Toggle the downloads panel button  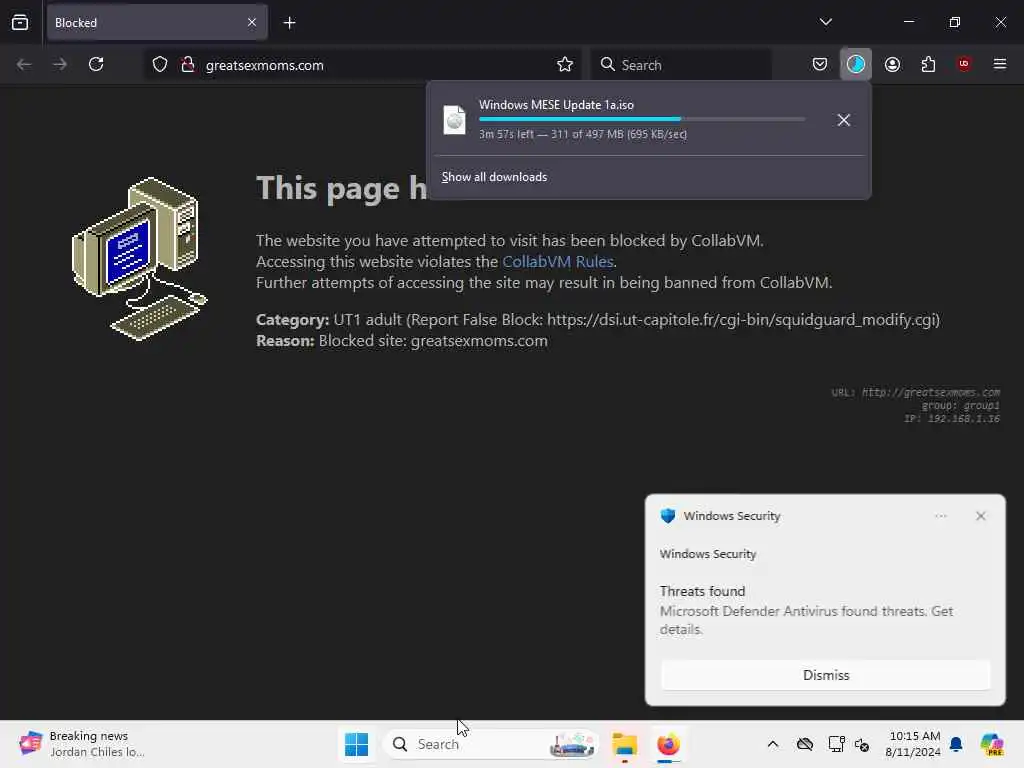tap(856, 65)
